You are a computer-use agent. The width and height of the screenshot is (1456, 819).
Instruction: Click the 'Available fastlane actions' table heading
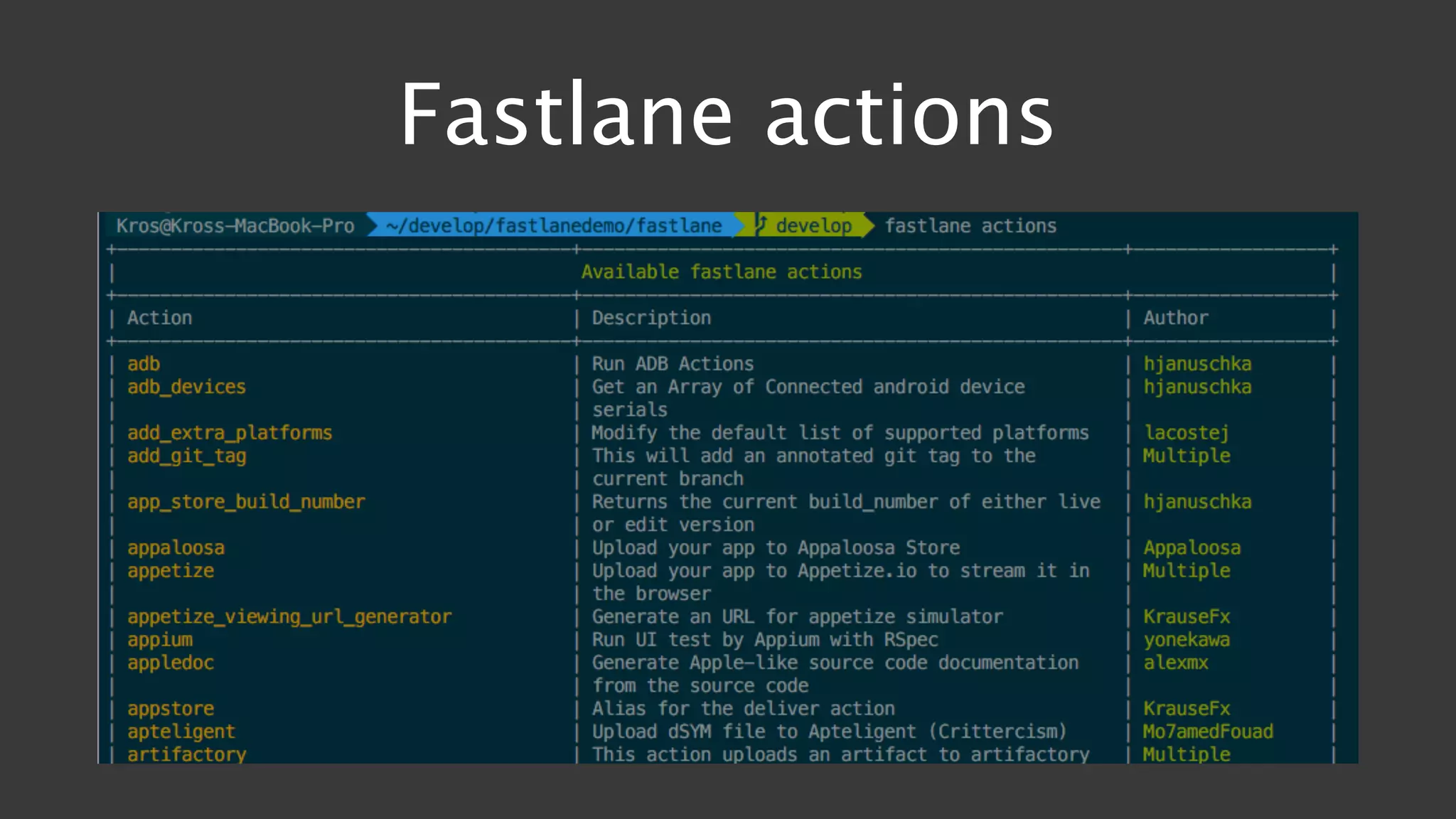coord(722,272)
